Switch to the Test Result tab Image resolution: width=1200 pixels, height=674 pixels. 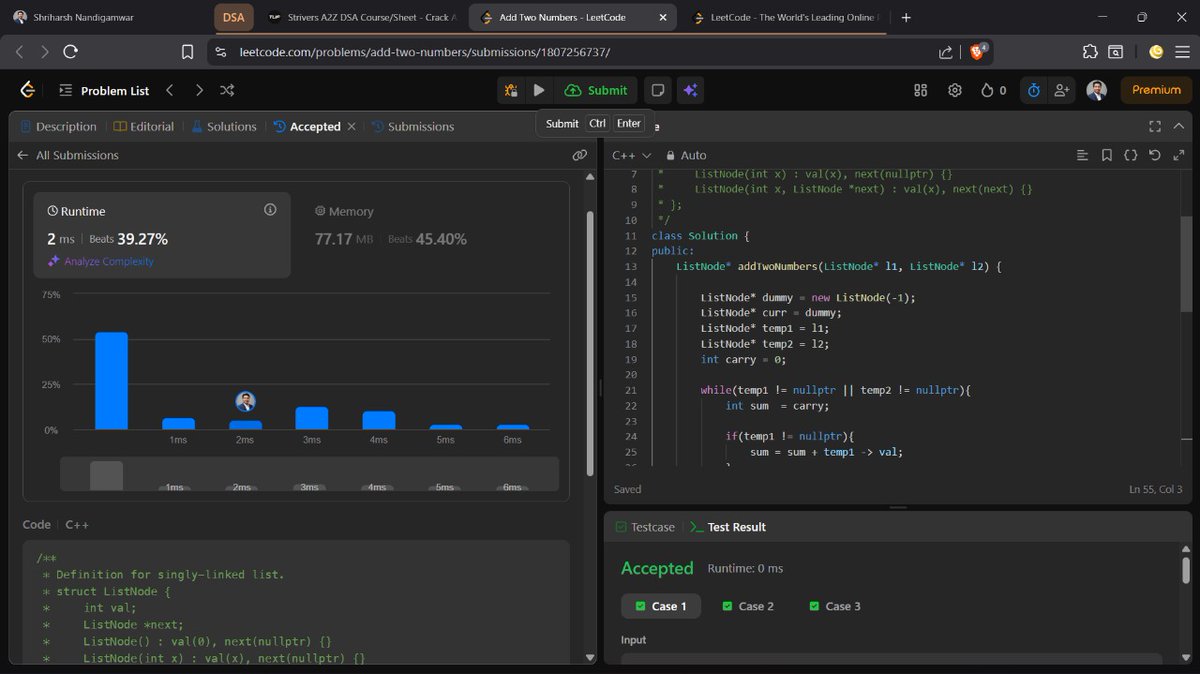[727, 527]
